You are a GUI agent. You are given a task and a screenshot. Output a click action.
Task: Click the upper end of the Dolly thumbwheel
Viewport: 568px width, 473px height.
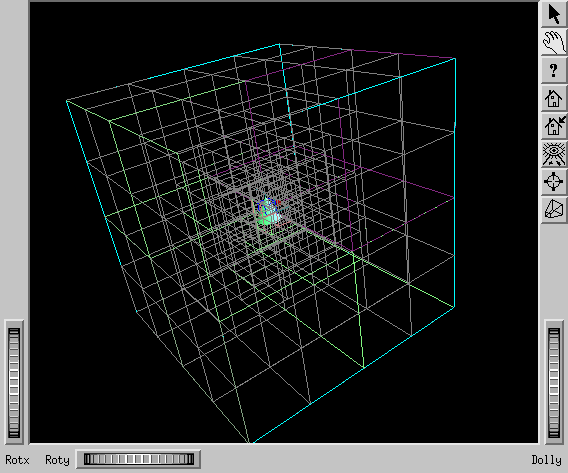(554, 332)
